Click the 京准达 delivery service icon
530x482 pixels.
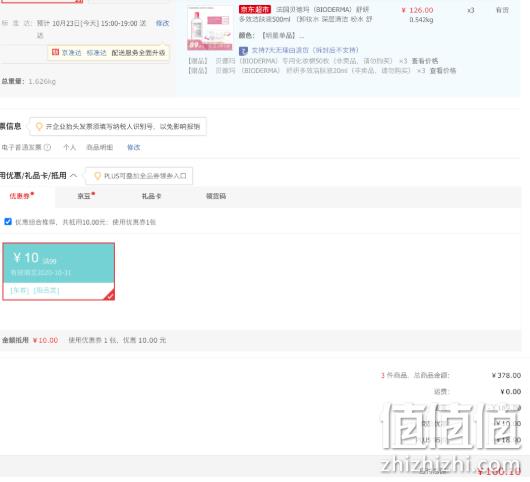click(x=55, y=52)
